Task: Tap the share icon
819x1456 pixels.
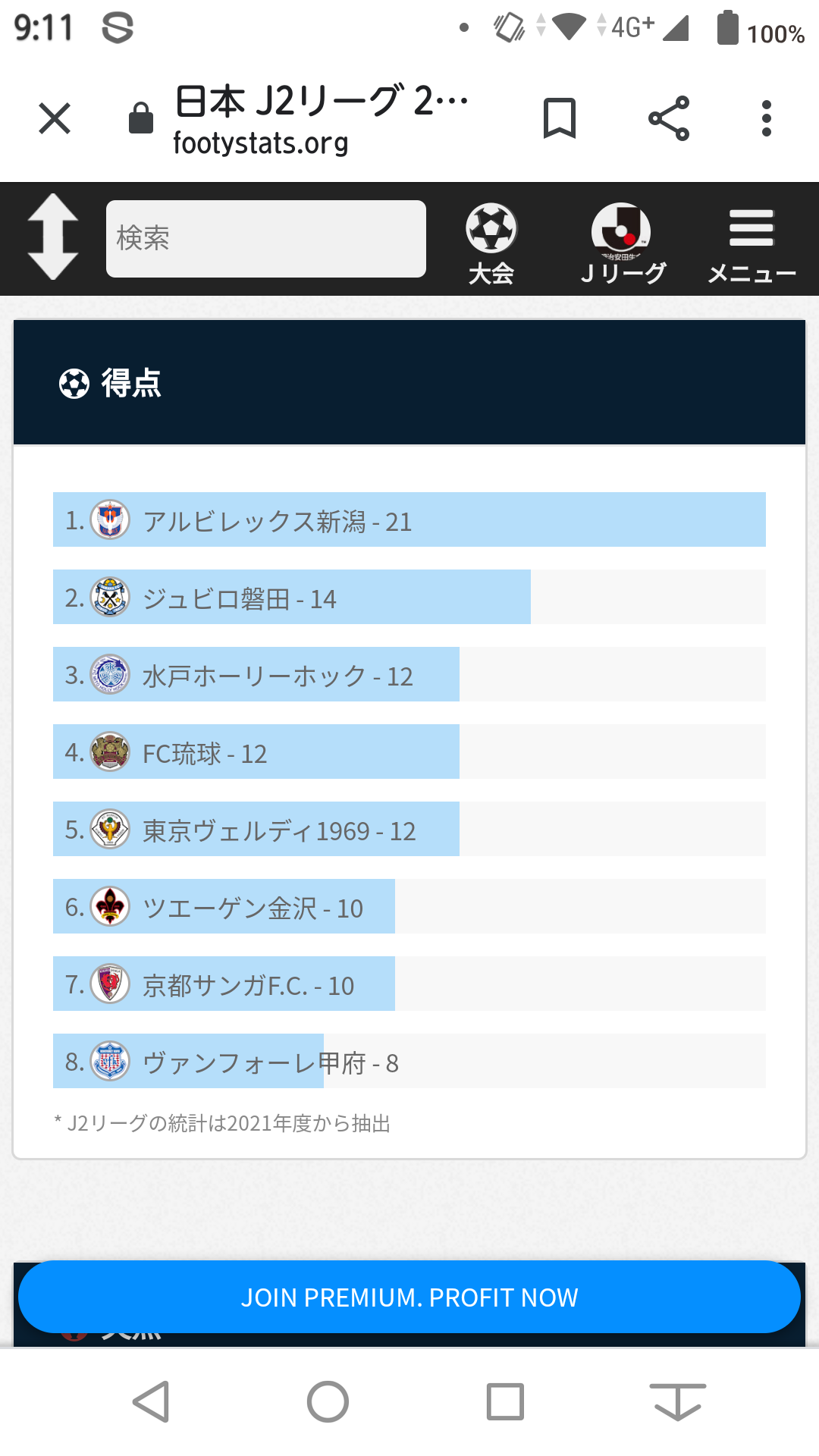Action: (669, 118)
